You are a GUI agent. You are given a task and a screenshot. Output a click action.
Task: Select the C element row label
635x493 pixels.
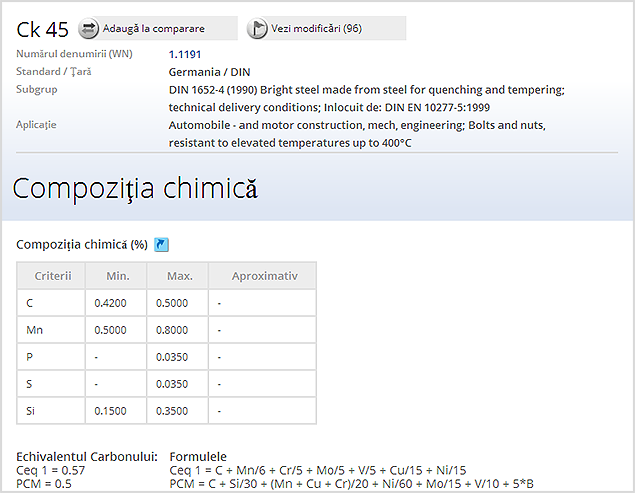pyautogui.click(x=30, y=303)
